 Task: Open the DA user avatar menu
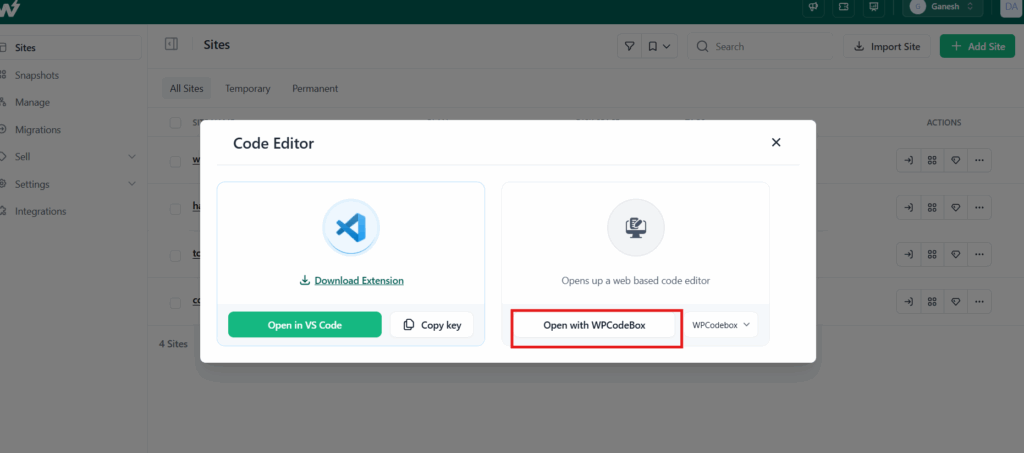pyautogui.click(x=1012, y=7)
